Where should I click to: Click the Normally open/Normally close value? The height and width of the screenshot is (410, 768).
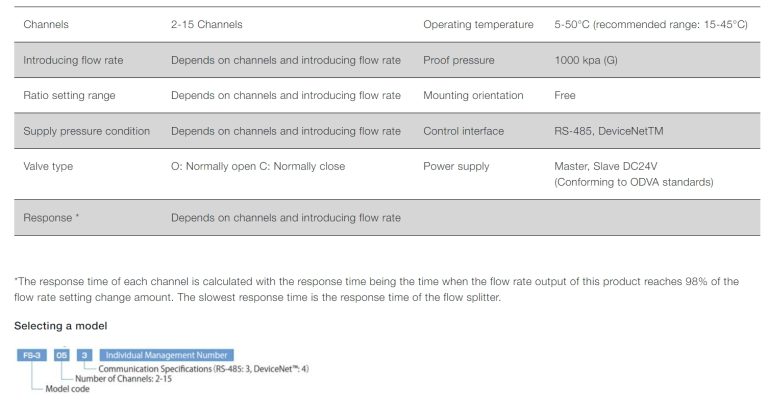258,166
